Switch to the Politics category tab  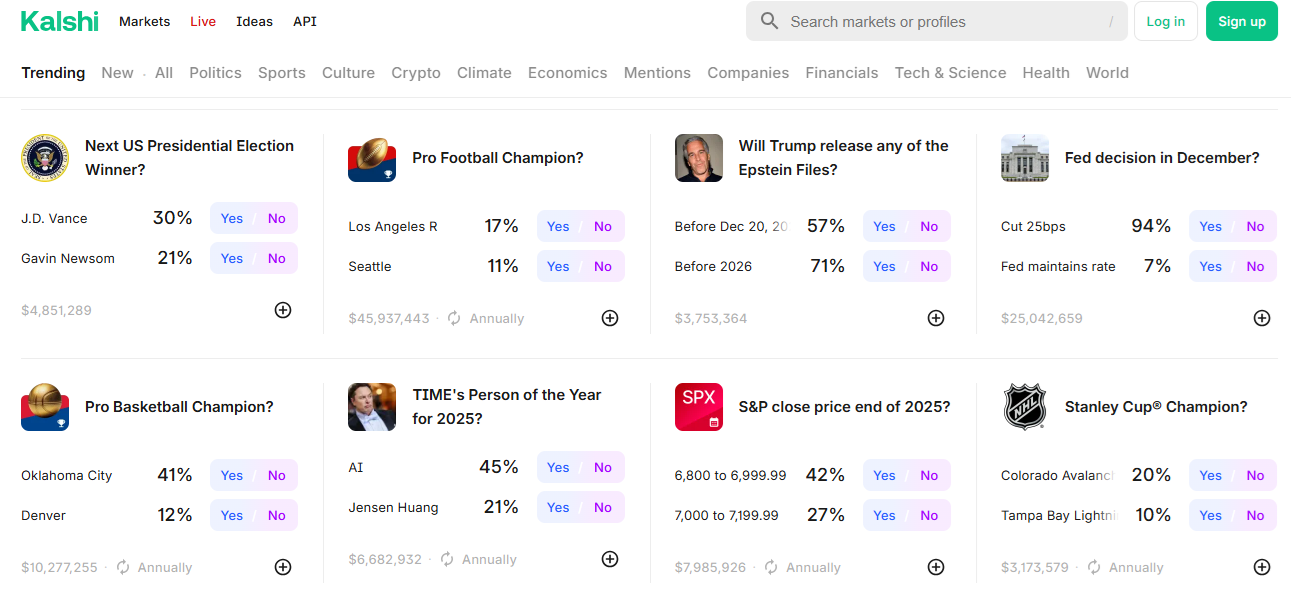(x=215, y=73)
